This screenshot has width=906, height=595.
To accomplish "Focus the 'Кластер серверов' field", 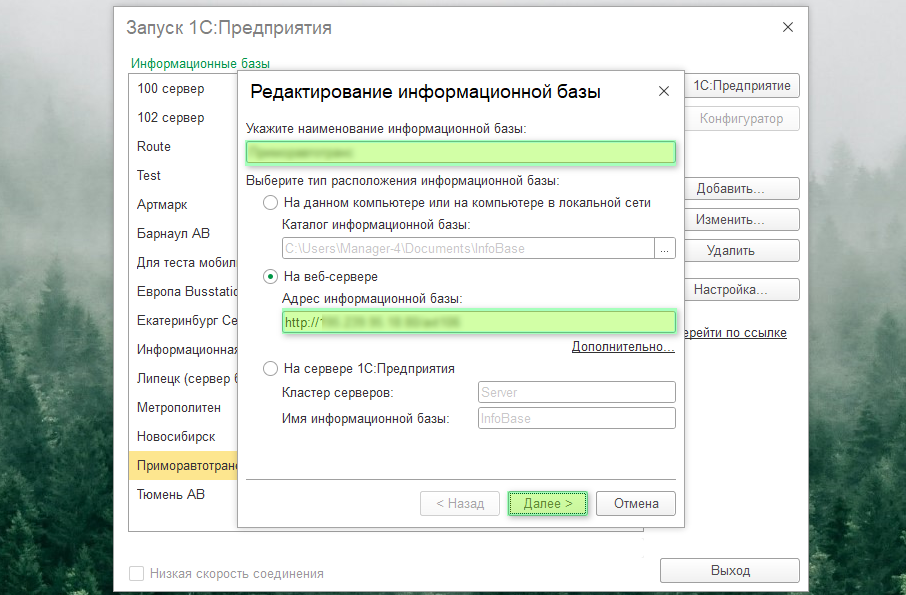I will [577, 392].
